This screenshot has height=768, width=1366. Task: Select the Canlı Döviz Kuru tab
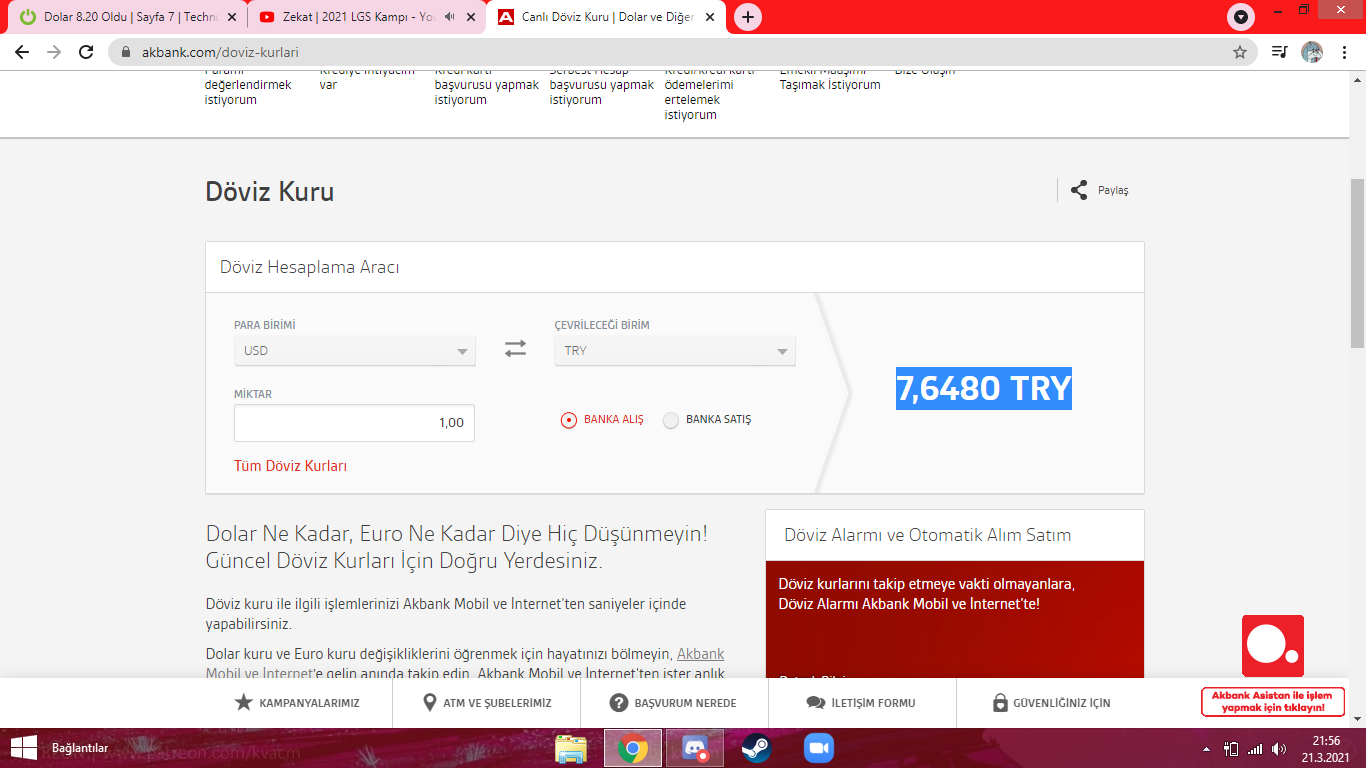point(606,17)
